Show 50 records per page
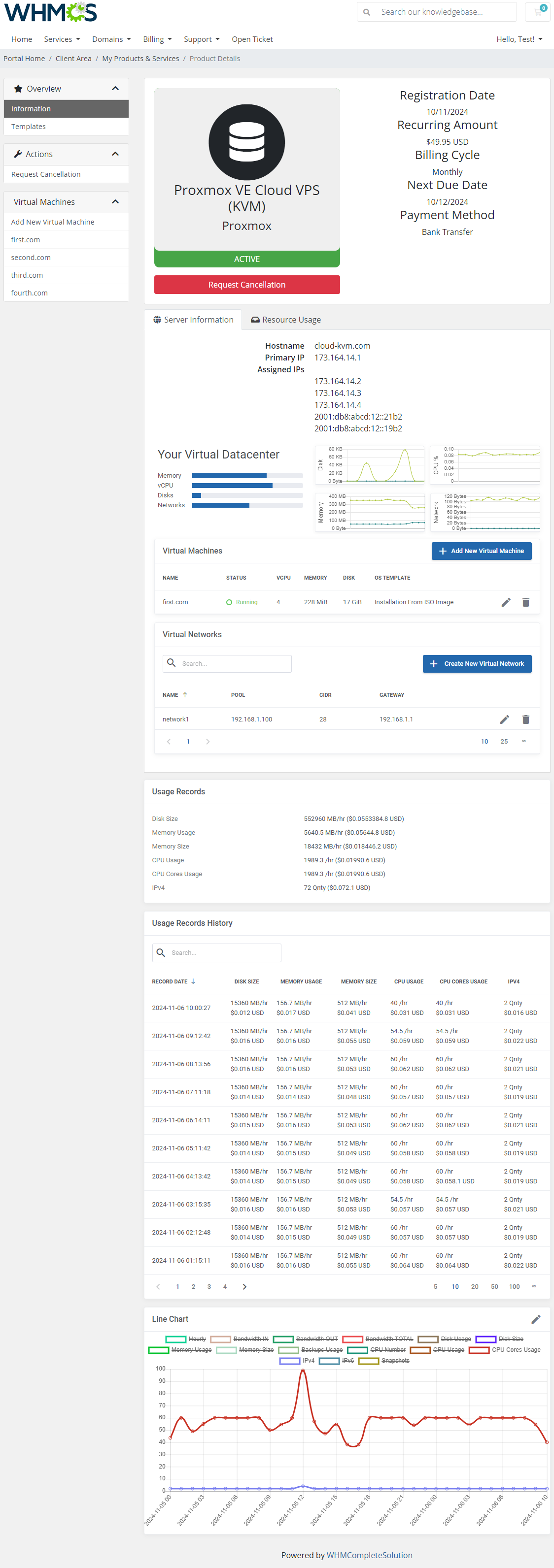554x1568 pixels. tap(494, 1286)
